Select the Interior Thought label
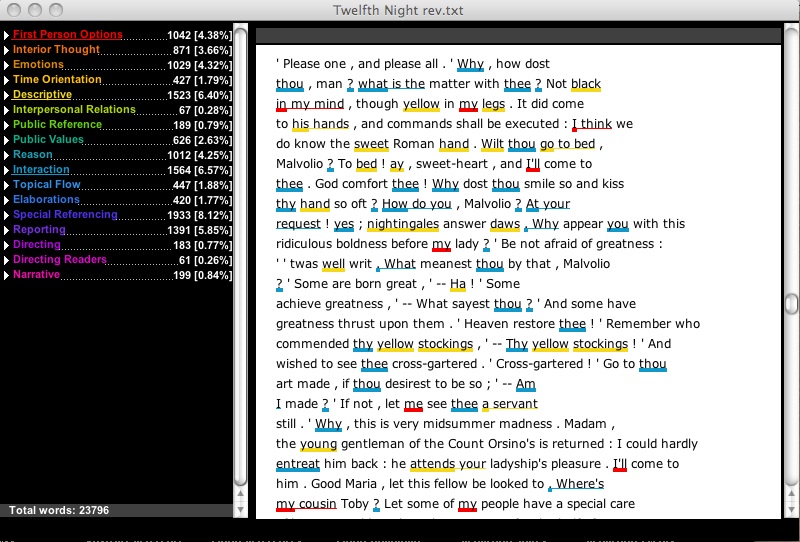800x542 pixels. 56,50
